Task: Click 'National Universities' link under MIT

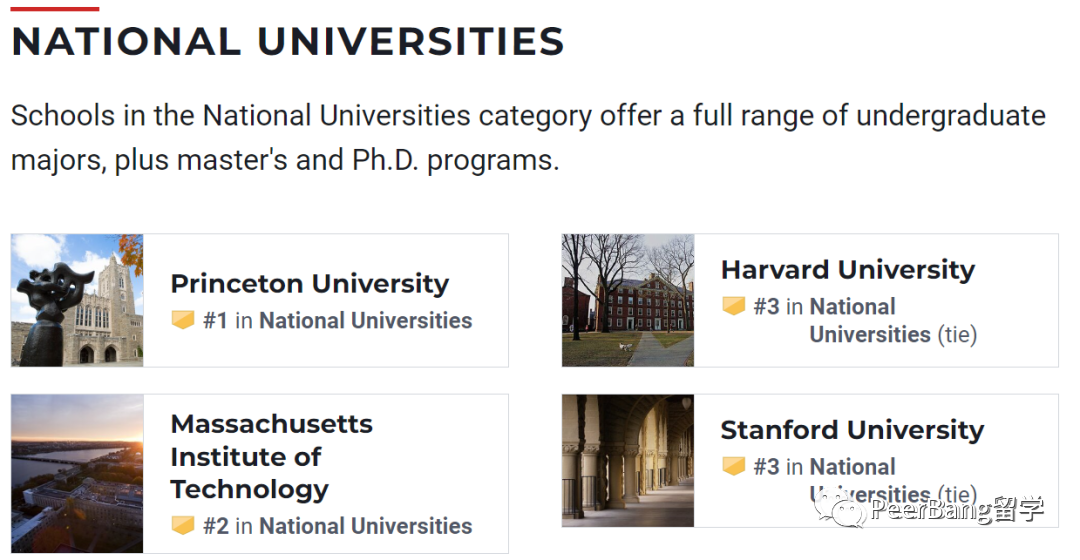Action: (365, 525)
